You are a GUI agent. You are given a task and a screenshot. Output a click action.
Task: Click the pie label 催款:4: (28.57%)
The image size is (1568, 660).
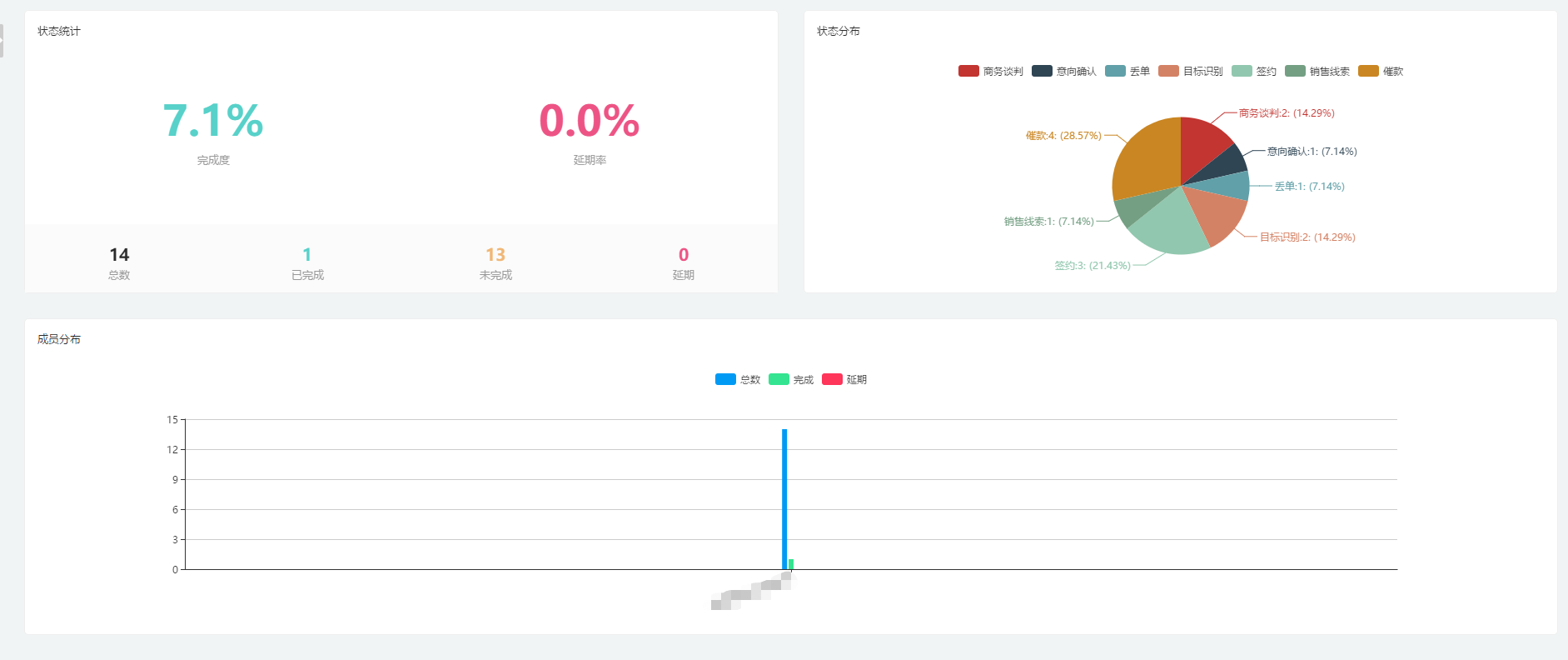click(1063, 135)
